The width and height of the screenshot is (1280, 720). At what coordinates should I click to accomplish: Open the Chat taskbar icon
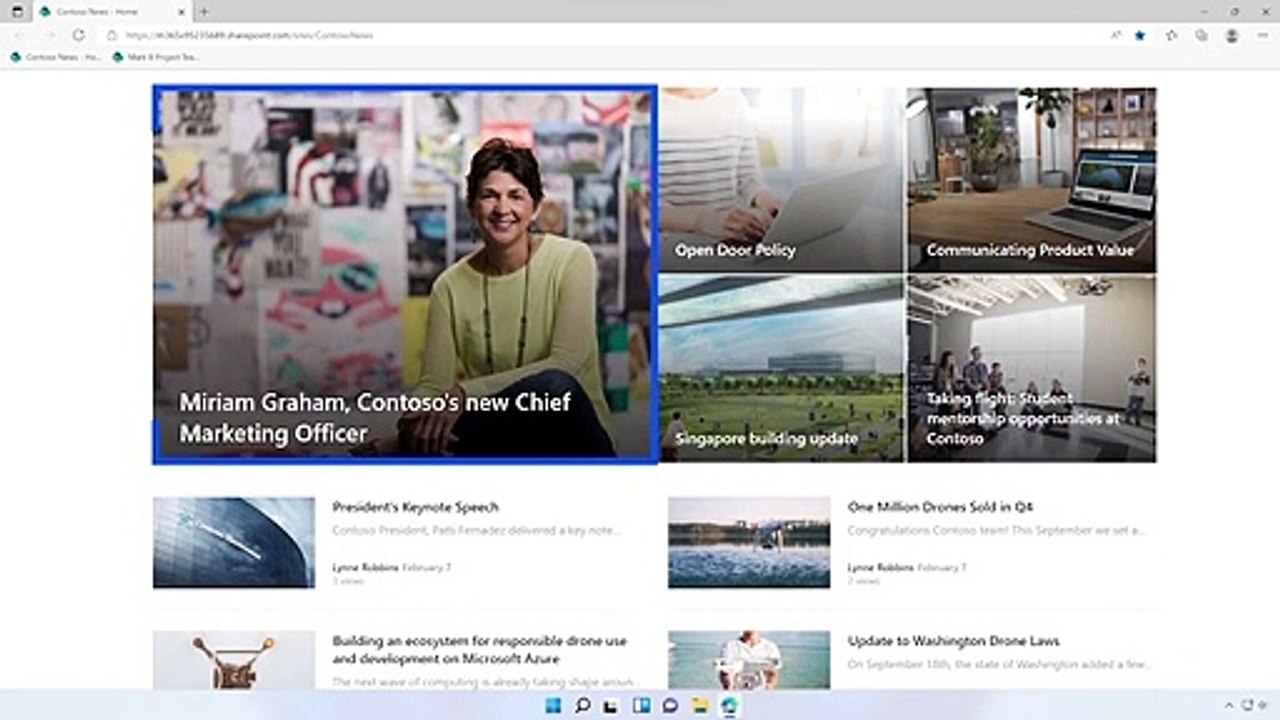(x=670, y=706)
